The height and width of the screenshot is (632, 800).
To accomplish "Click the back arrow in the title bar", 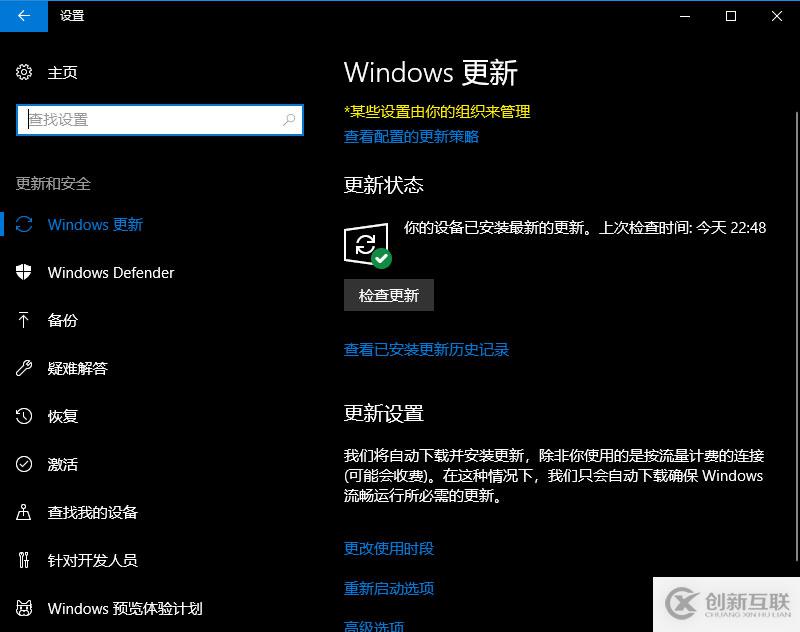I will pyautogui.click(x=22, y=16).
